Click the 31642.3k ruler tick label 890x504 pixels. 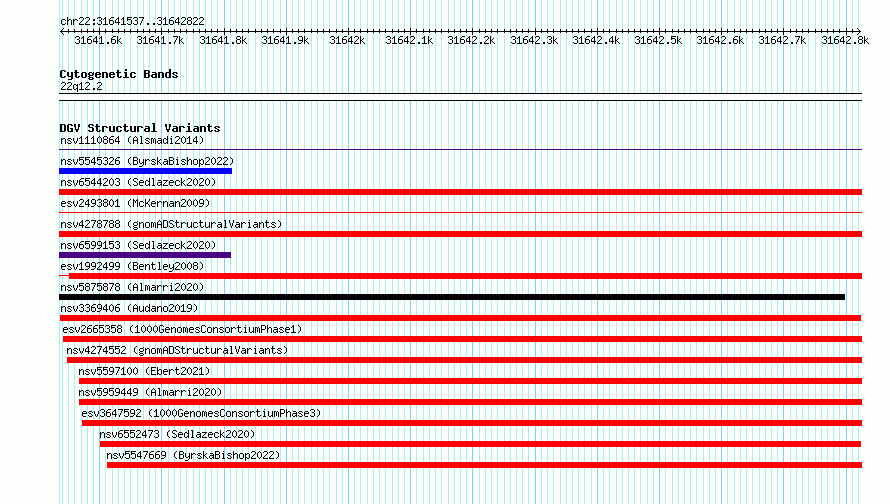click(534, 40)
